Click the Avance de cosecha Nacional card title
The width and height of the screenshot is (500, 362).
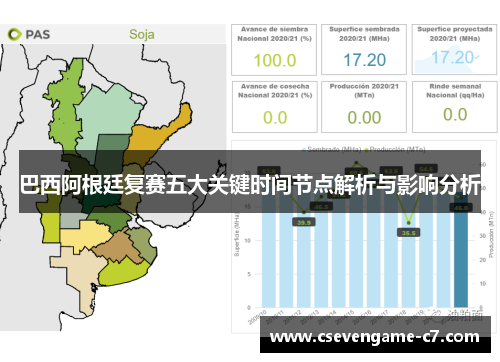point(275,91)
